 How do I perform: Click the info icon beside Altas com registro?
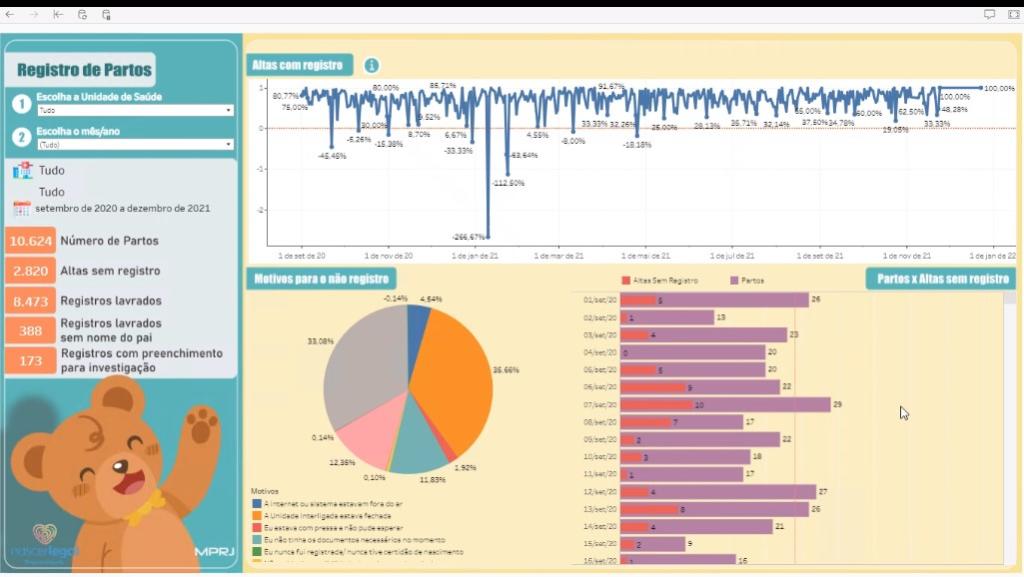[x=371, y=66]
